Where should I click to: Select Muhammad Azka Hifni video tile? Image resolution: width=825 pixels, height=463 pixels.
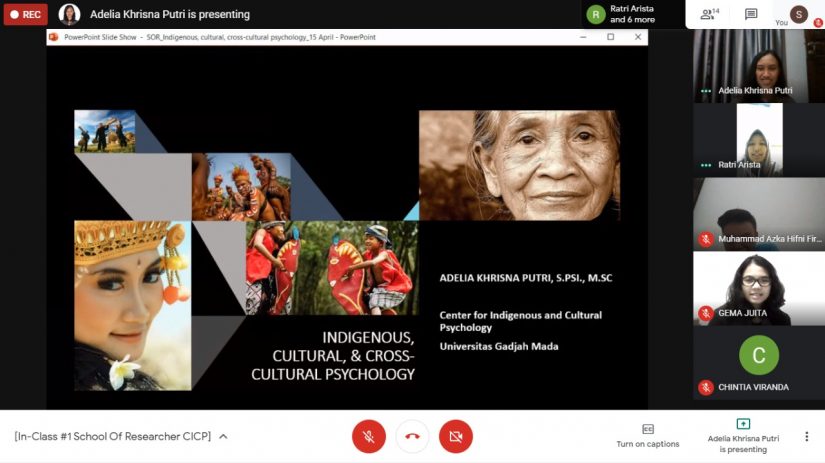point(758,213)
